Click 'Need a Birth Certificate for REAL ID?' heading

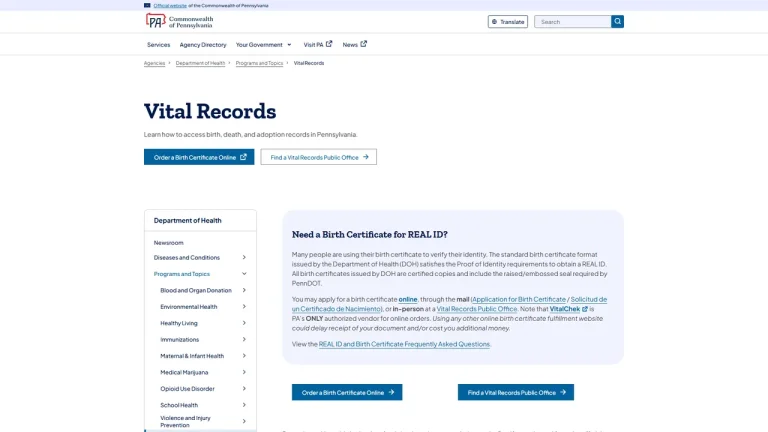[x=370, y=235]
